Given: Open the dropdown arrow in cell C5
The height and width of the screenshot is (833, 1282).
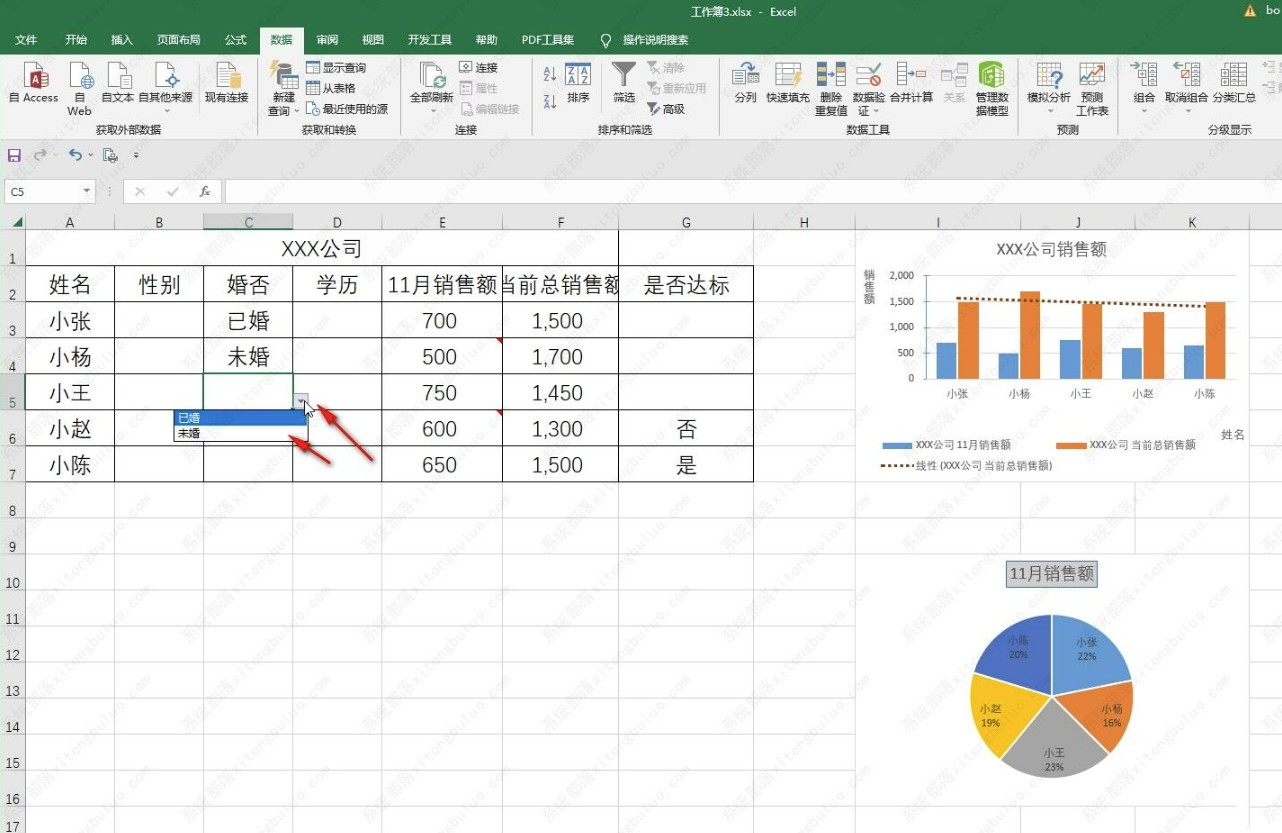Looking at the screenshot, I should [x=301, y=401].
